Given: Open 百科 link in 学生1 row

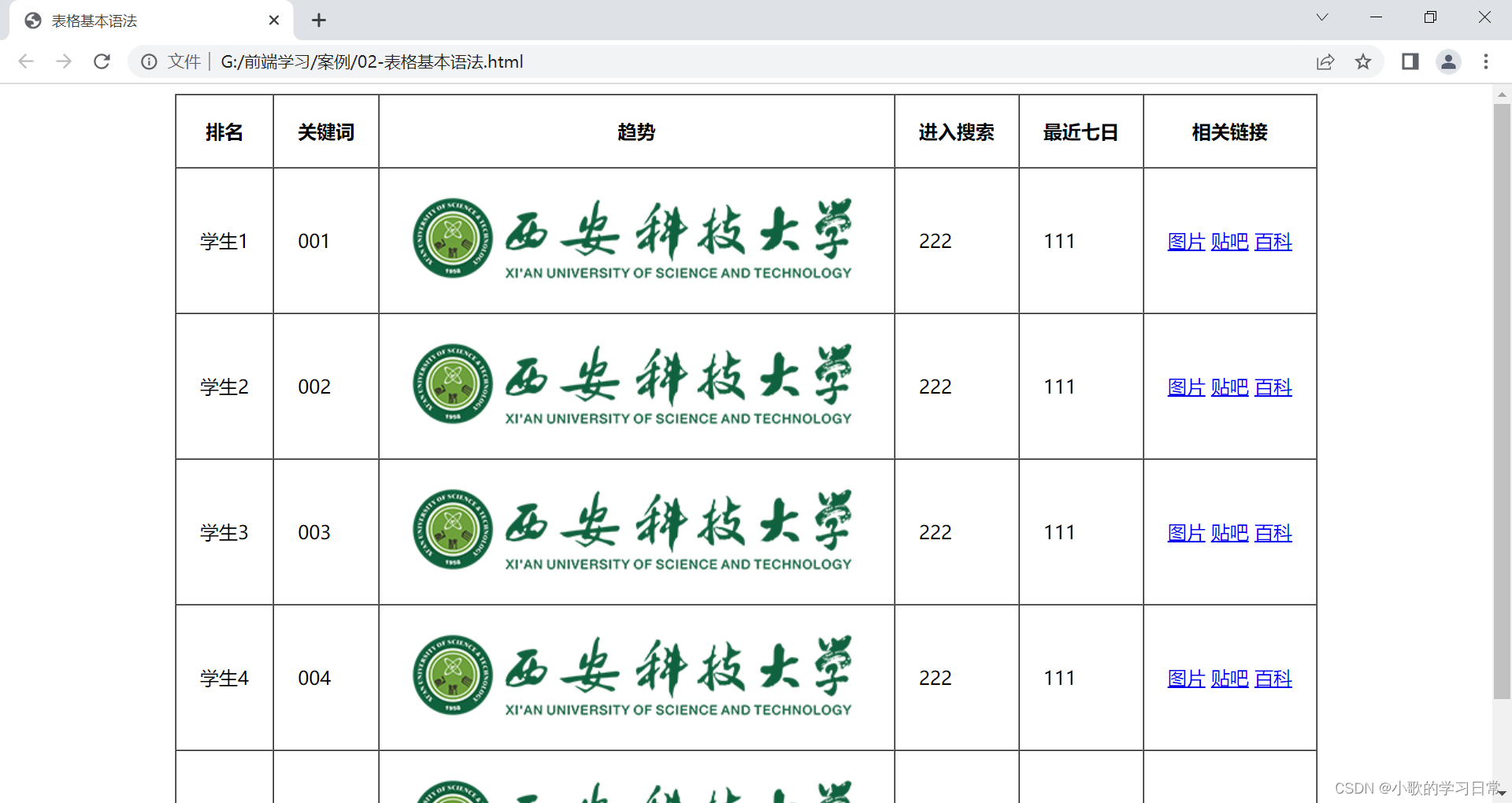Looking at the screenshot, I should (1273, 242).
